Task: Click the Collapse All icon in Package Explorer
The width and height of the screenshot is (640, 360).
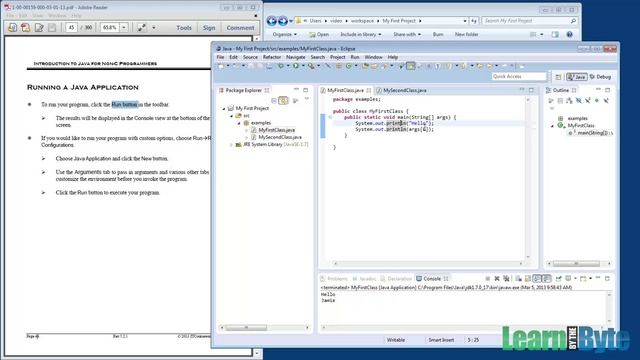Action: pyautogui.click(x=274, y=100)
